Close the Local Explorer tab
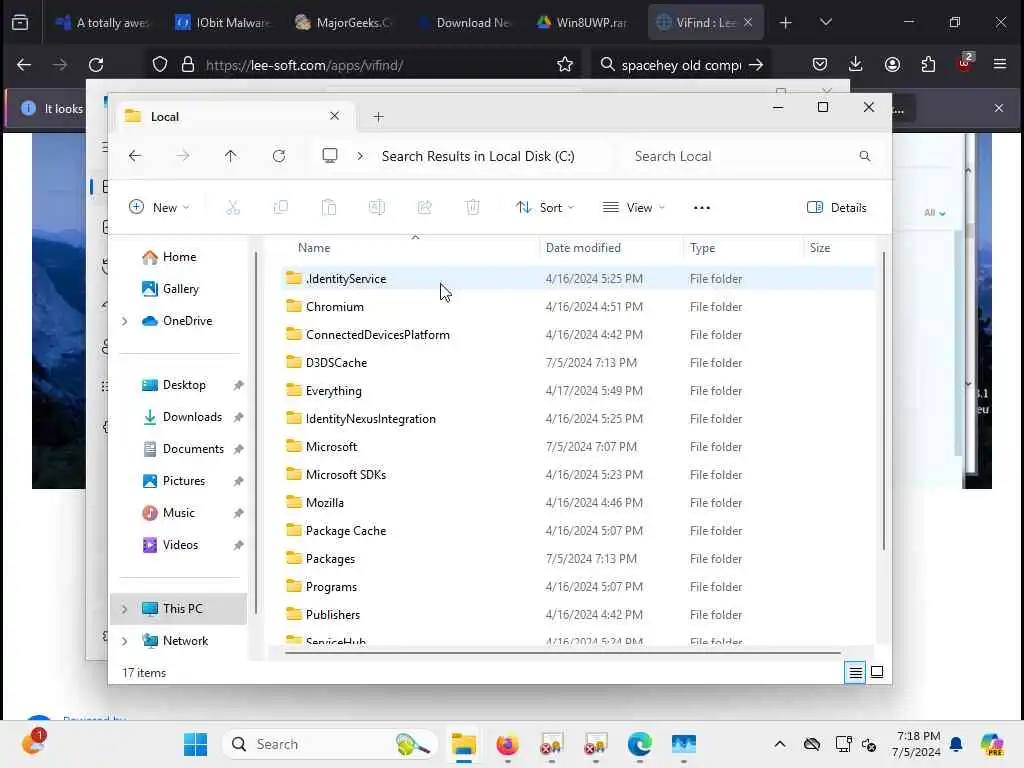Screen dimensions: 1024x768 coord(334,116)
